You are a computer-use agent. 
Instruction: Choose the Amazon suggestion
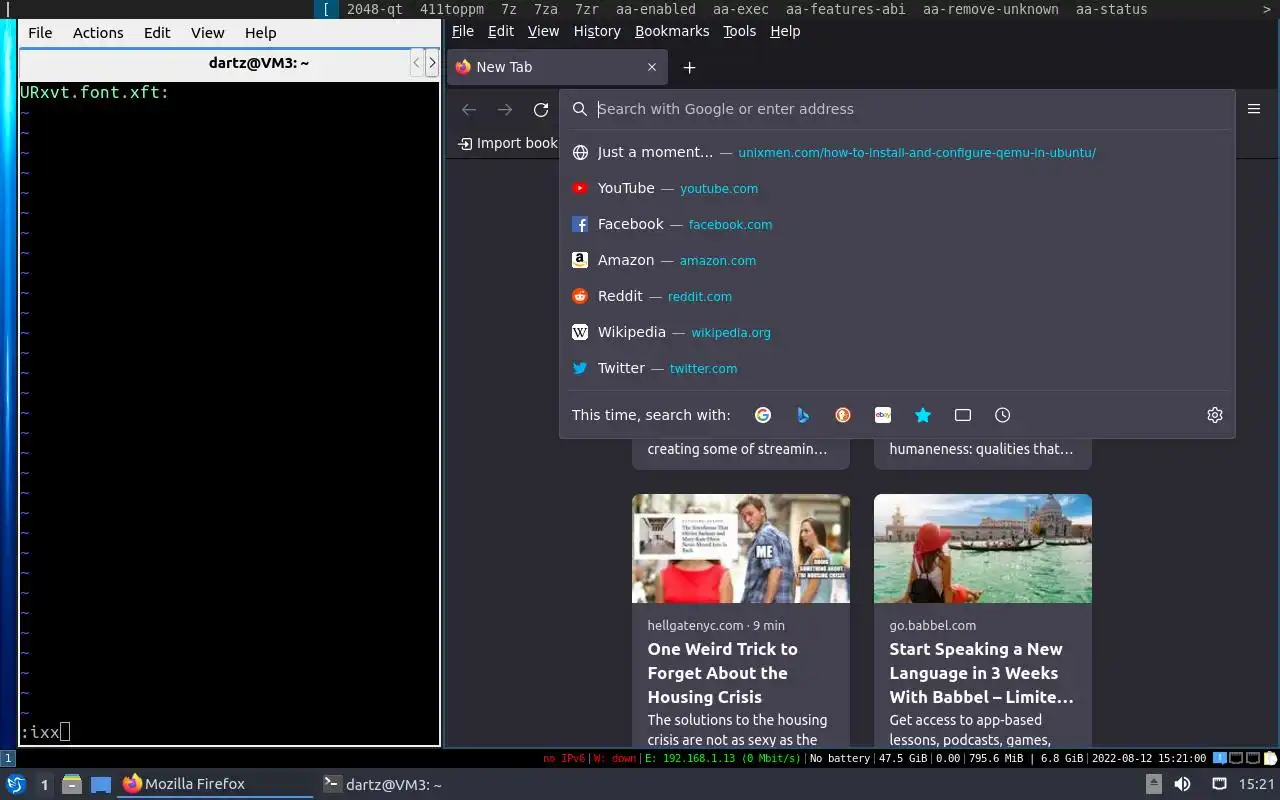[x=897, y=260]
